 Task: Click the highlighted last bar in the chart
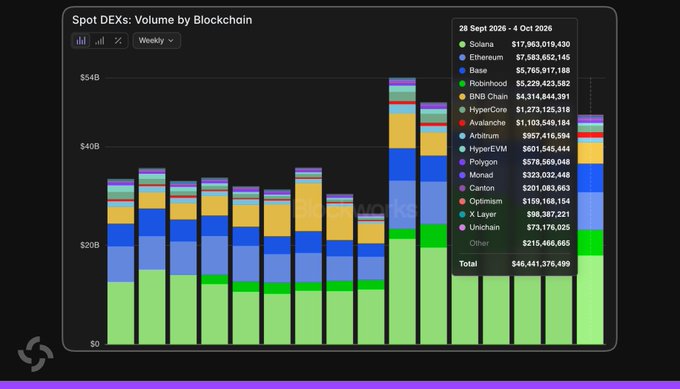(x=590, y=230)
